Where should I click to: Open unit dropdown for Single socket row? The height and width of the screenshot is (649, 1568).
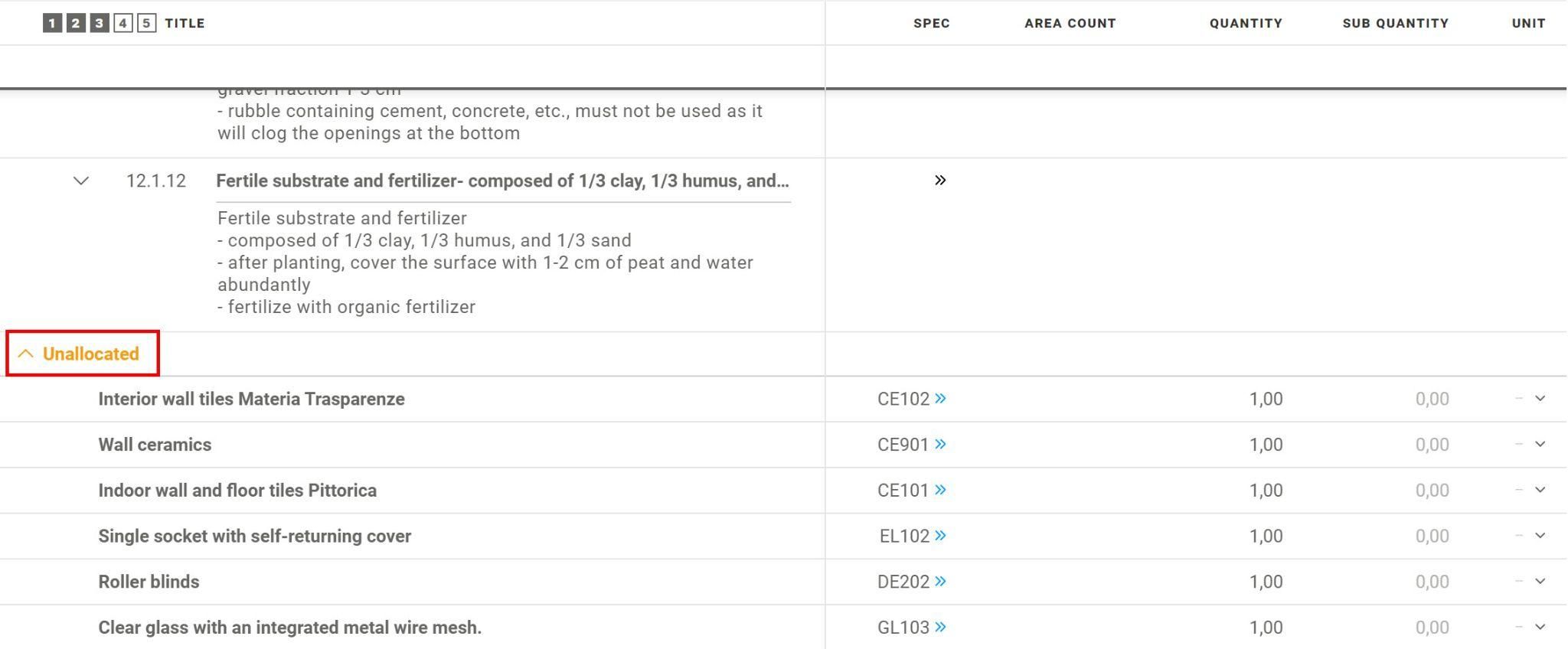coord(1540,536)
